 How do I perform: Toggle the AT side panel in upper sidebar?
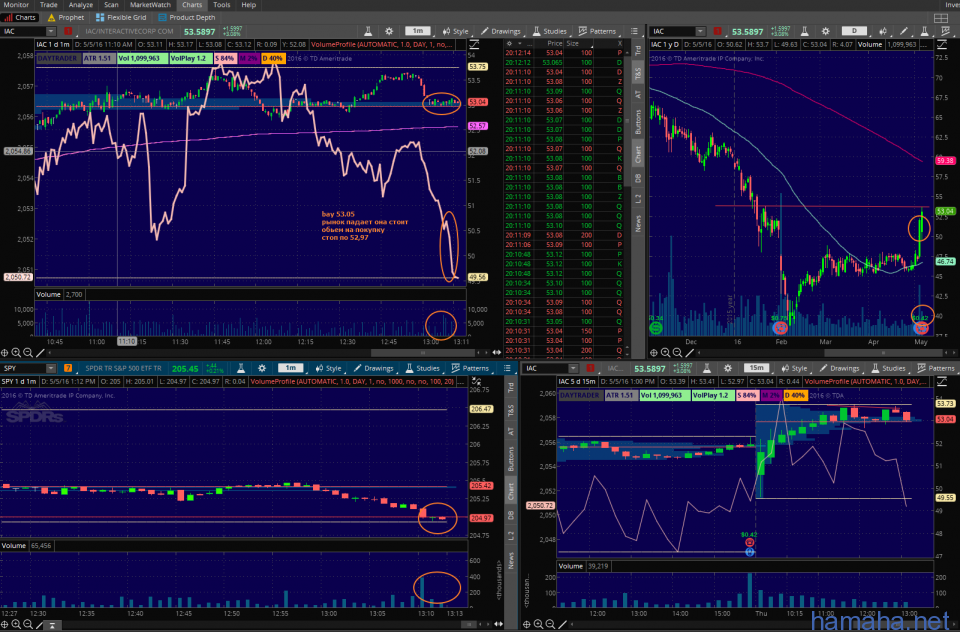pos(637,94)
